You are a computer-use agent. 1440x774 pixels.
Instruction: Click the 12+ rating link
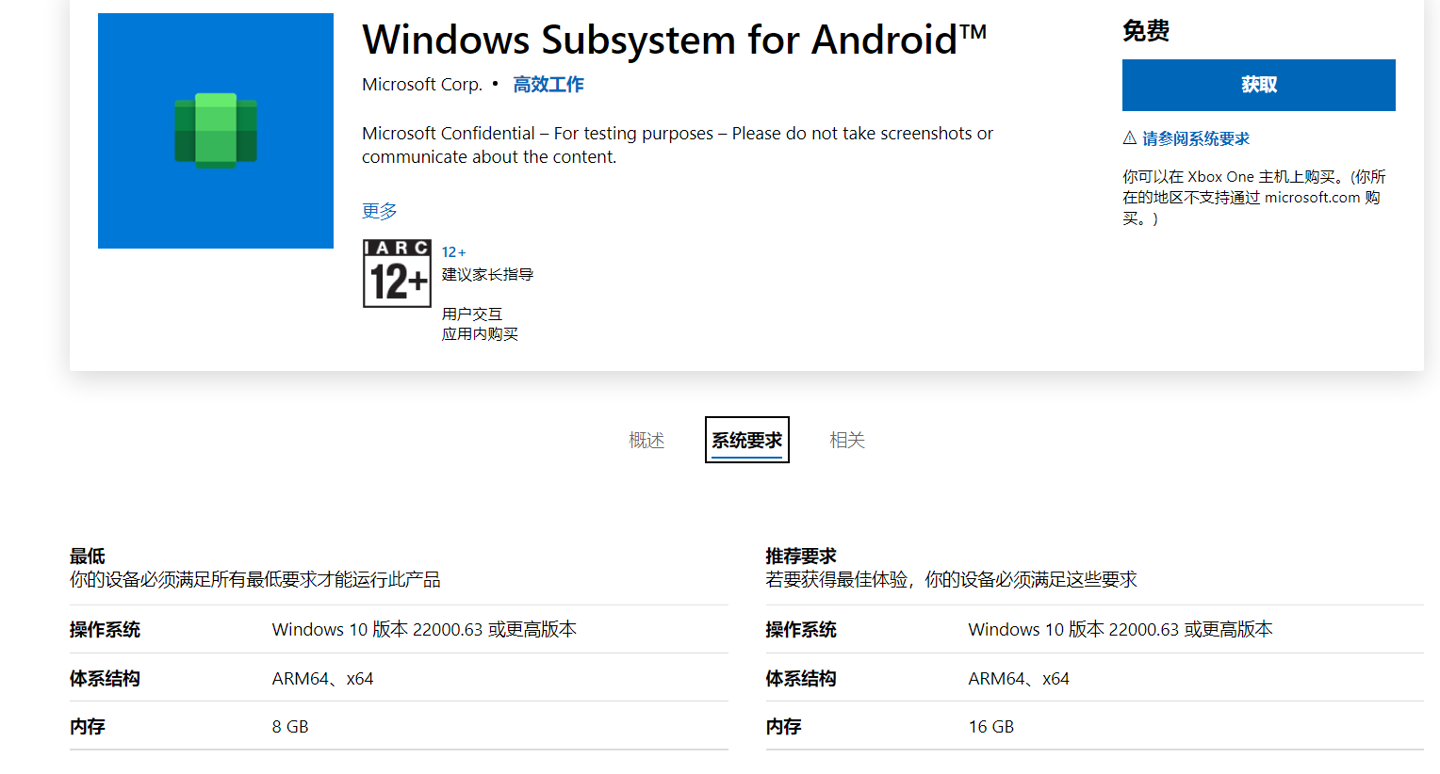[454, 252]
